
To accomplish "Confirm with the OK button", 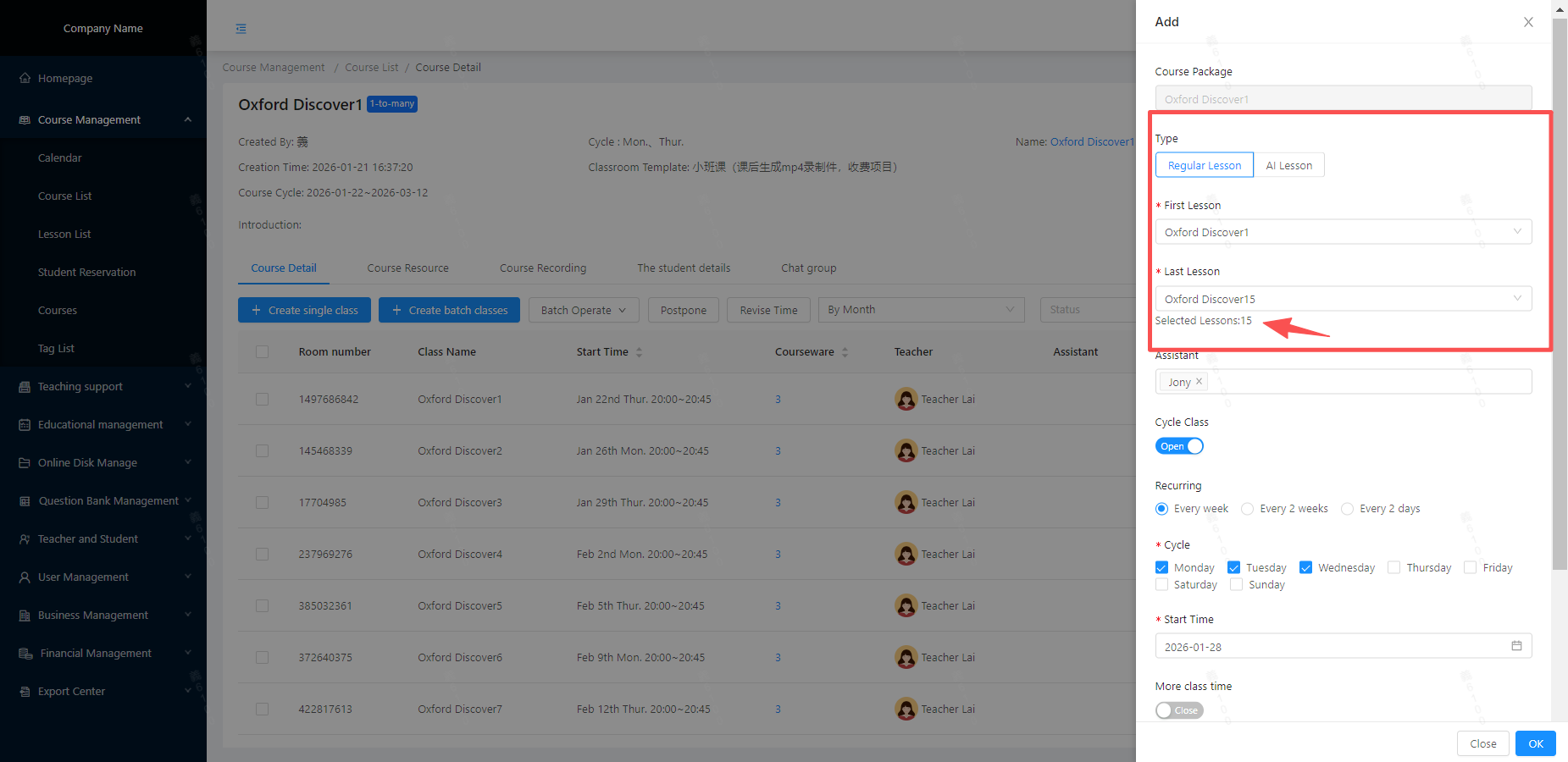I will [x=1535, y=743].
